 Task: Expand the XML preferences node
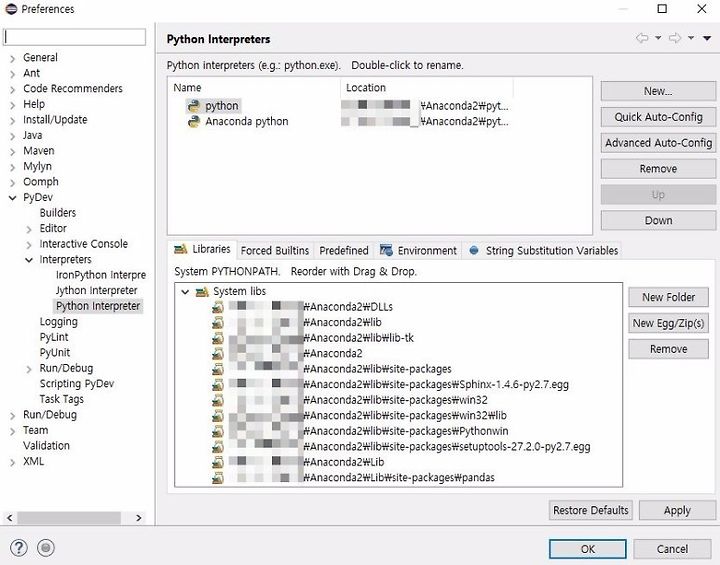(12, 462)
